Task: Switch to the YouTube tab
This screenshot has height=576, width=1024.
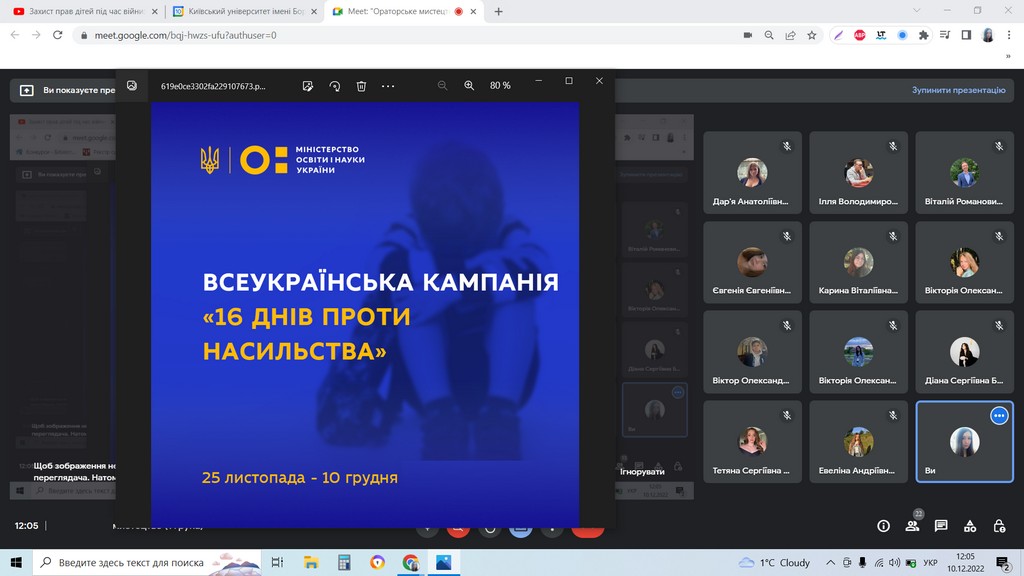Action: pos(80,11)
